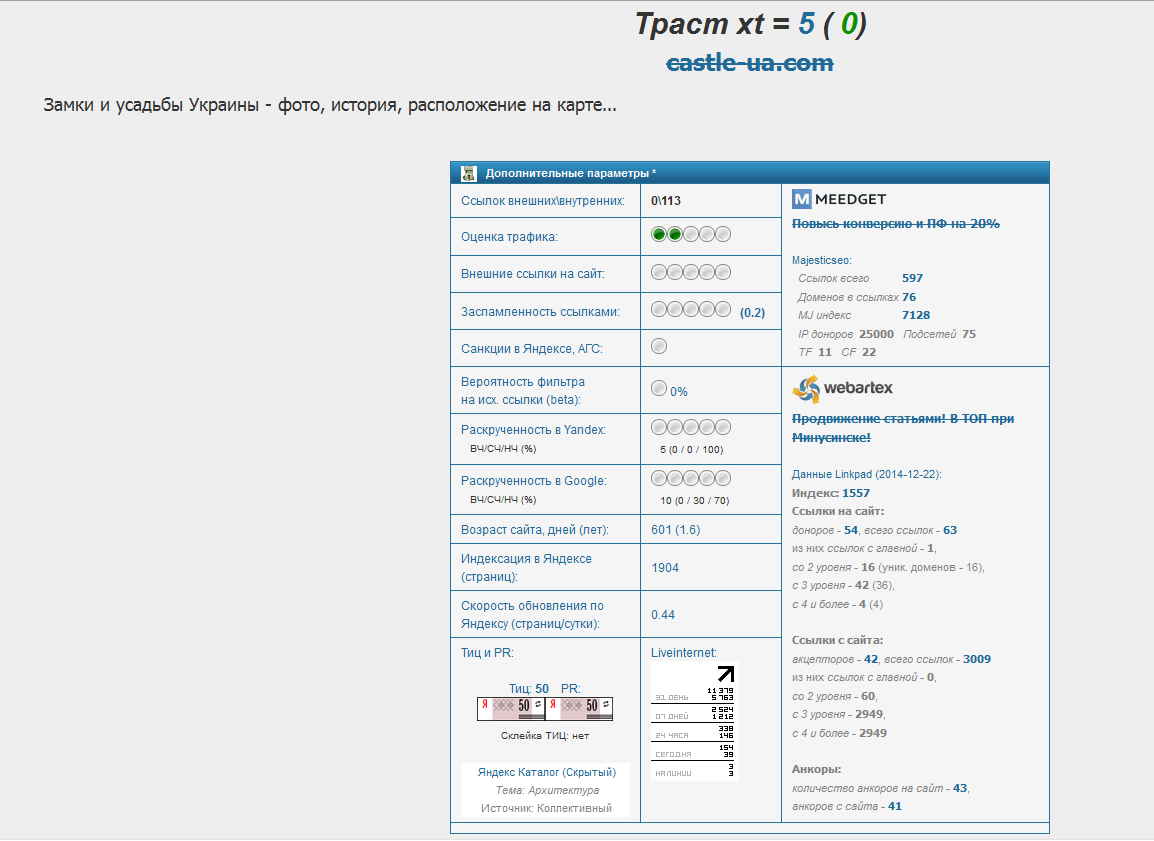Click the Yandex indexed pages value 1904
1154x841 pixels.
pyautogui.click(x=665, y=567)
